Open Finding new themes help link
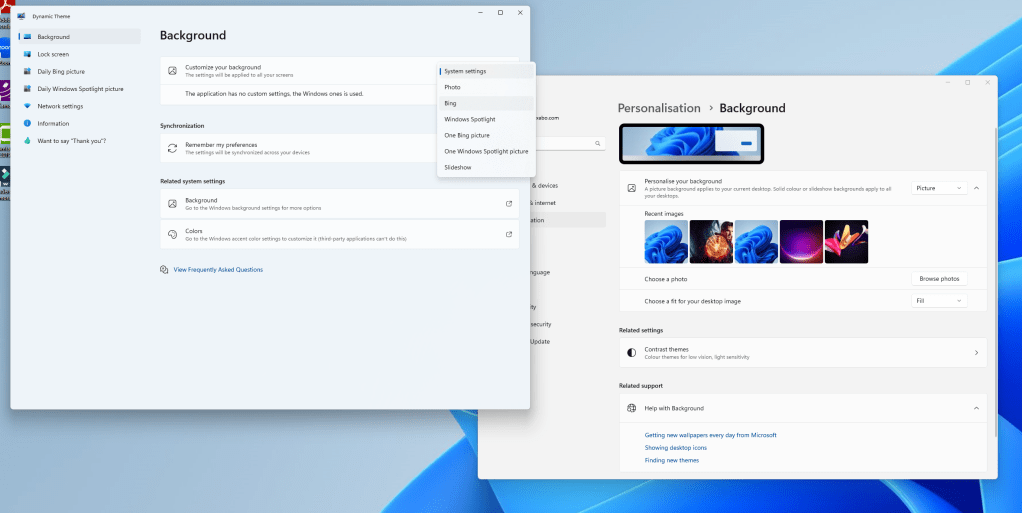Image resolution: width=1022 pixels, height=513 pixels. click(x=671, y=460)
